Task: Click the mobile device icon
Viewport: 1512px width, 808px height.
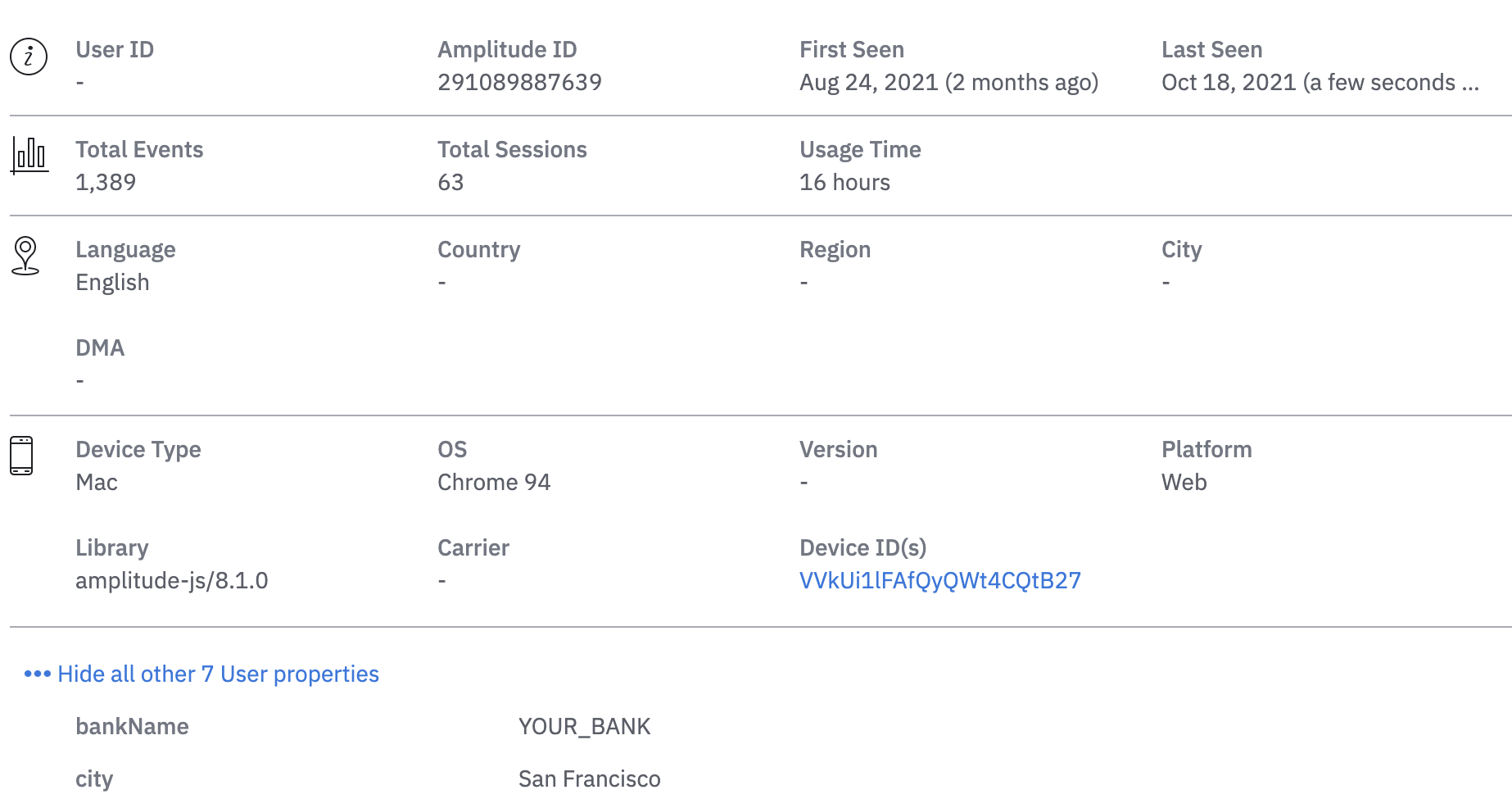Action: point(21,456)
